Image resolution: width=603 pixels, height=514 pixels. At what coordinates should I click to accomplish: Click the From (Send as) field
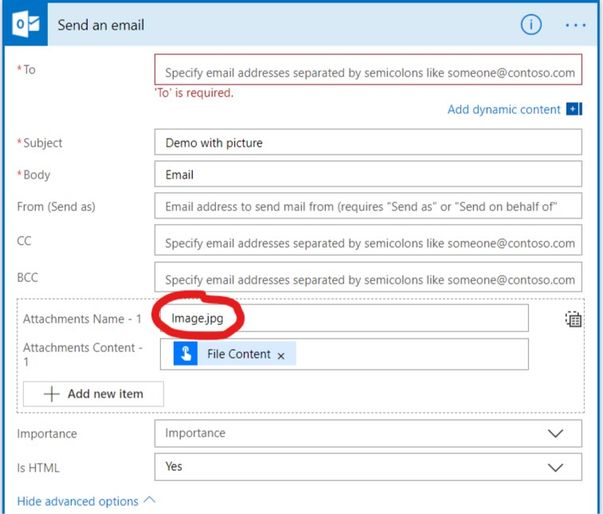point(368,206)
